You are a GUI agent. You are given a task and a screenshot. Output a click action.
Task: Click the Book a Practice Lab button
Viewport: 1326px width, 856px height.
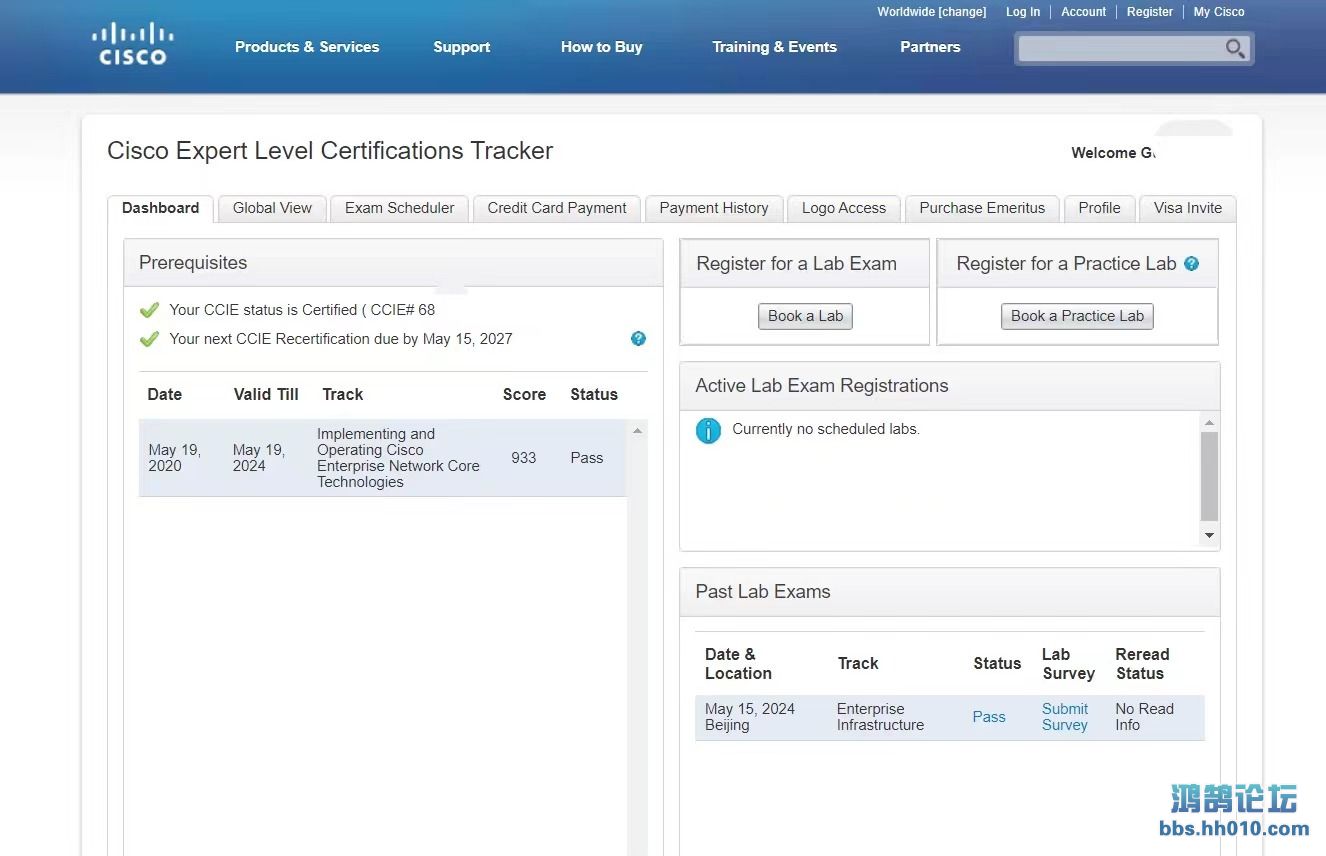1077,316
